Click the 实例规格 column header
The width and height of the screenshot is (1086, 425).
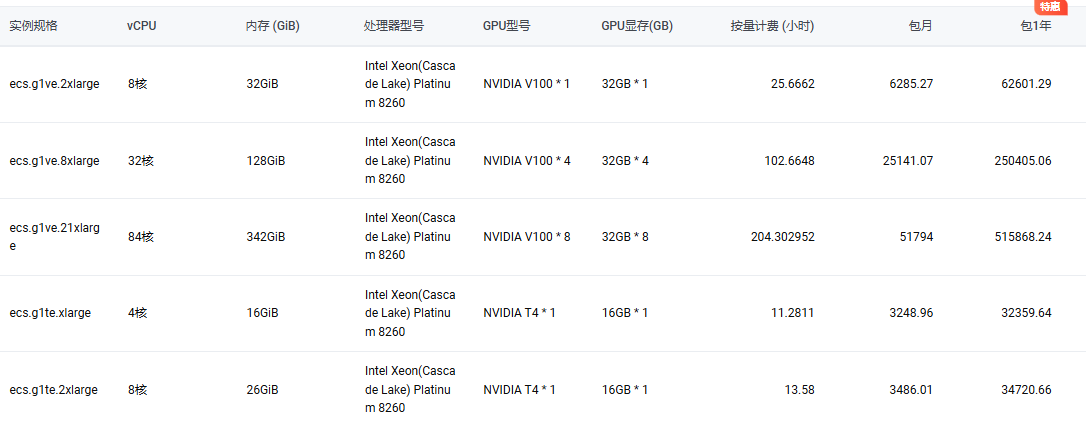click(x=33, y=26)
